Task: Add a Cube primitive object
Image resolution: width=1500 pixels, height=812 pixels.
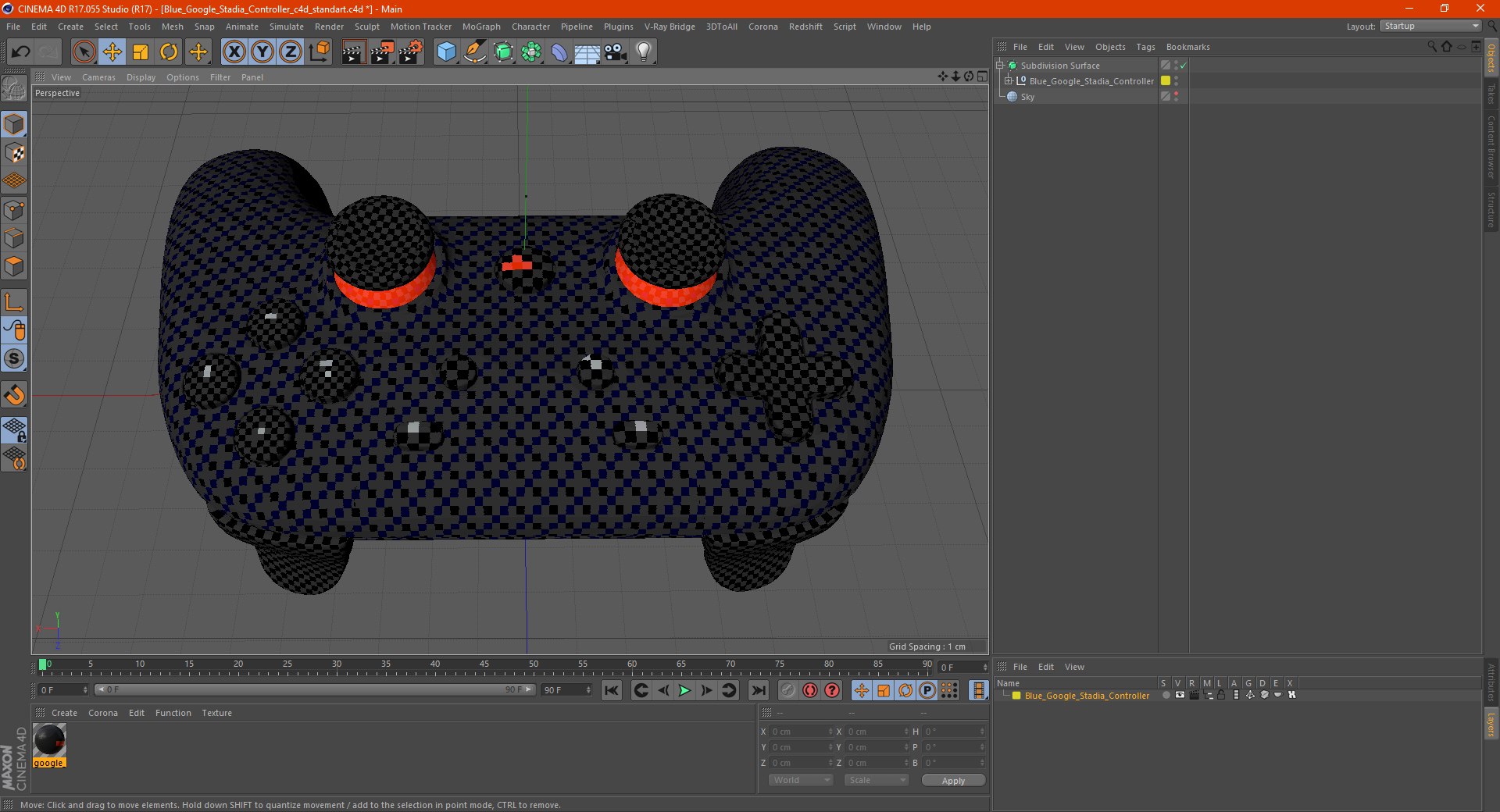Action: [446, 52]
